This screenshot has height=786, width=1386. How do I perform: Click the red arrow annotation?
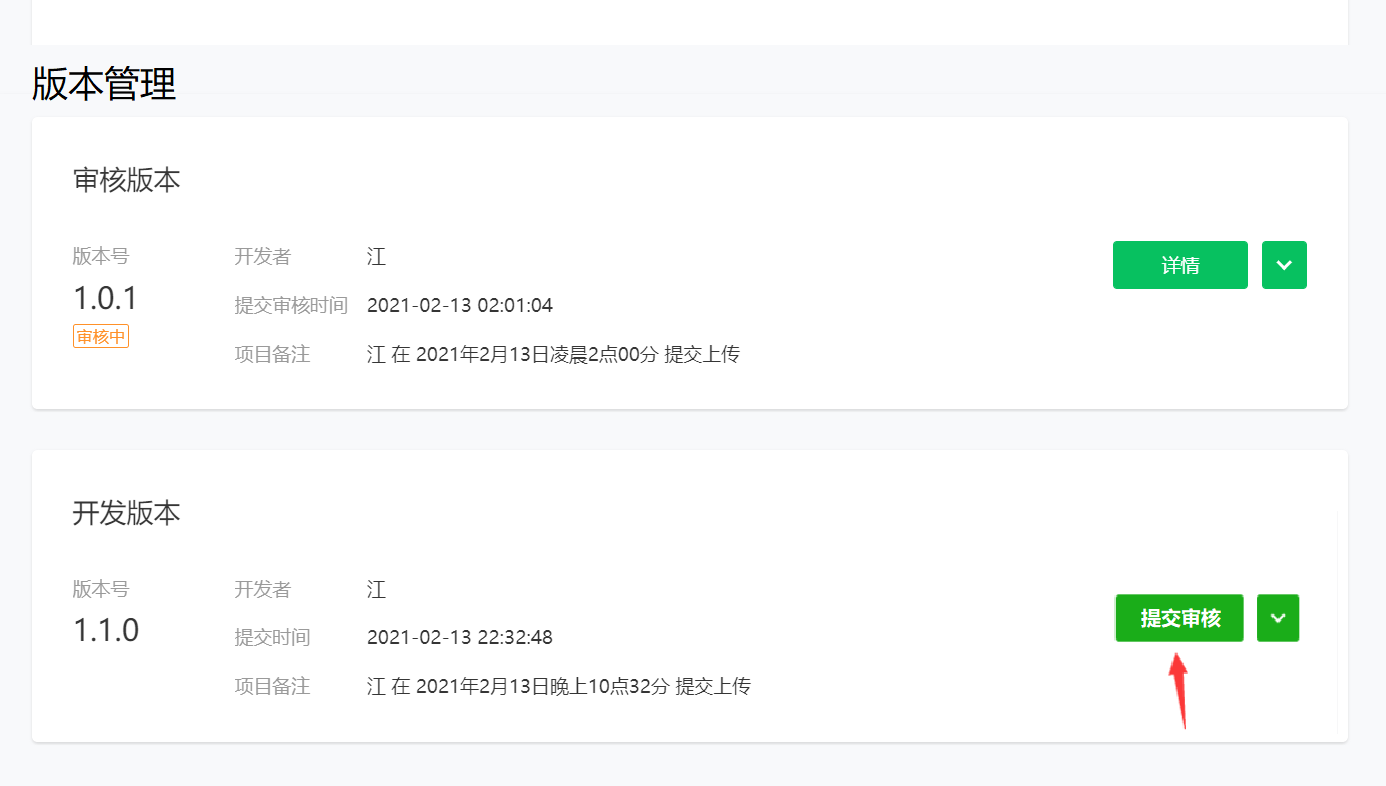pos(1180,690)
